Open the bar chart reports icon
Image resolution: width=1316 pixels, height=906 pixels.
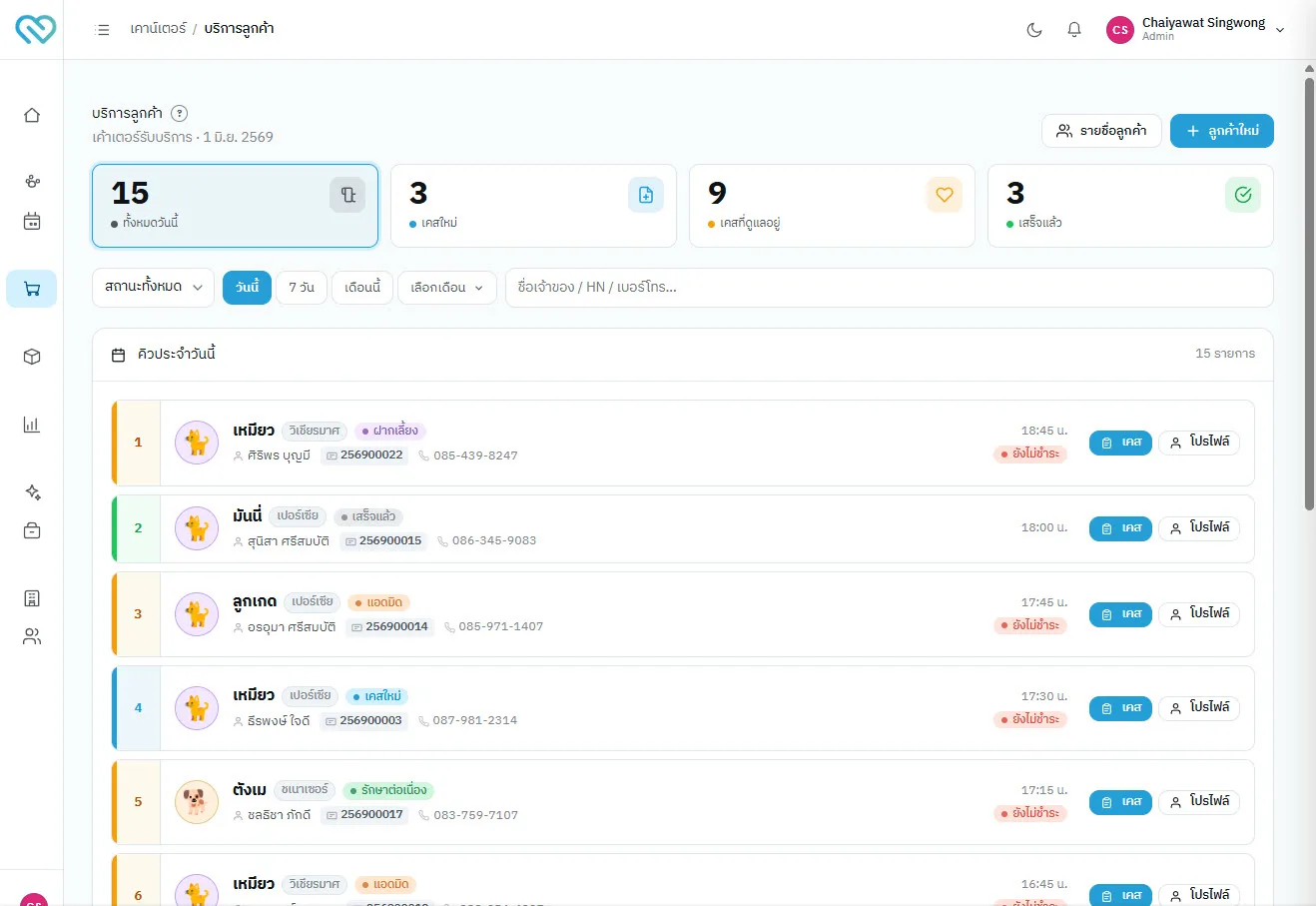[x=32, y=425]
